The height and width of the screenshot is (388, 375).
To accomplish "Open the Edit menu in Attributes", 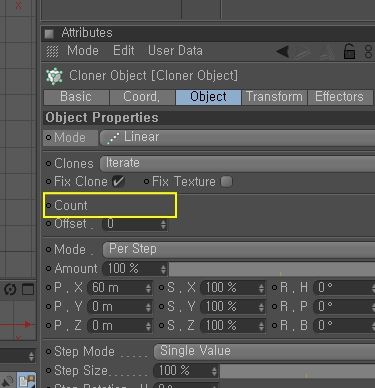I will point(124,51).
